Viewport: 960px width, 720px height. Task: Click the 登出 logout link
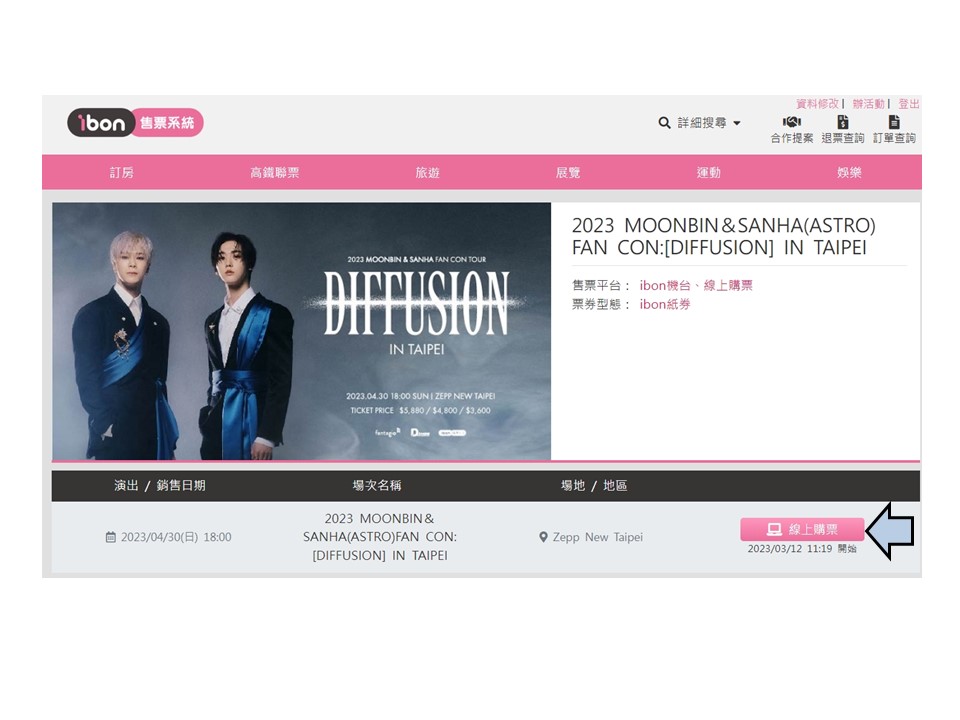coord(909,103)
